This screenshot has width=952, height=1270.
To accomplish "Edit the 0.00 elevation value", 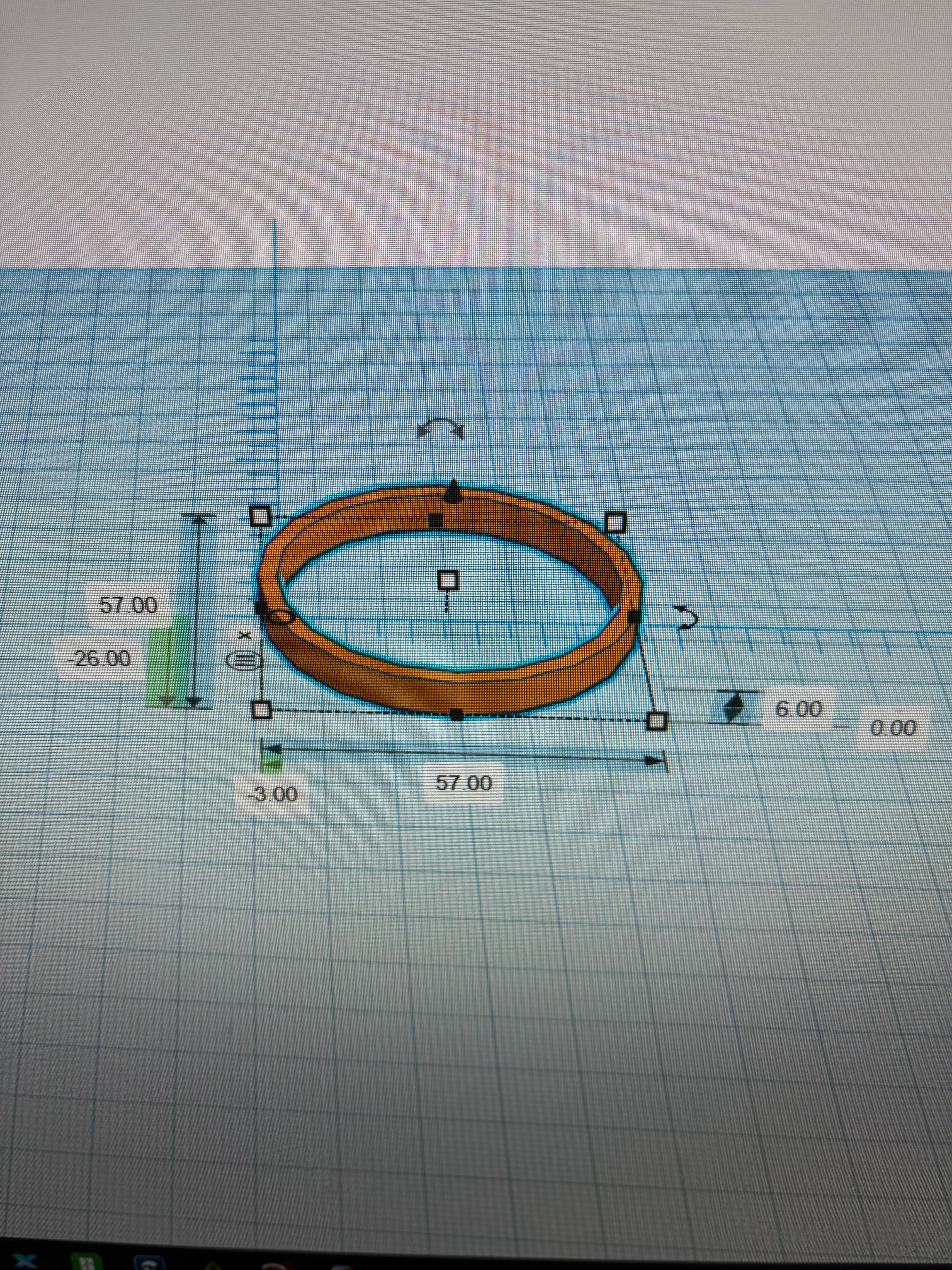I will pyautogui.click(x=893, y=728).
